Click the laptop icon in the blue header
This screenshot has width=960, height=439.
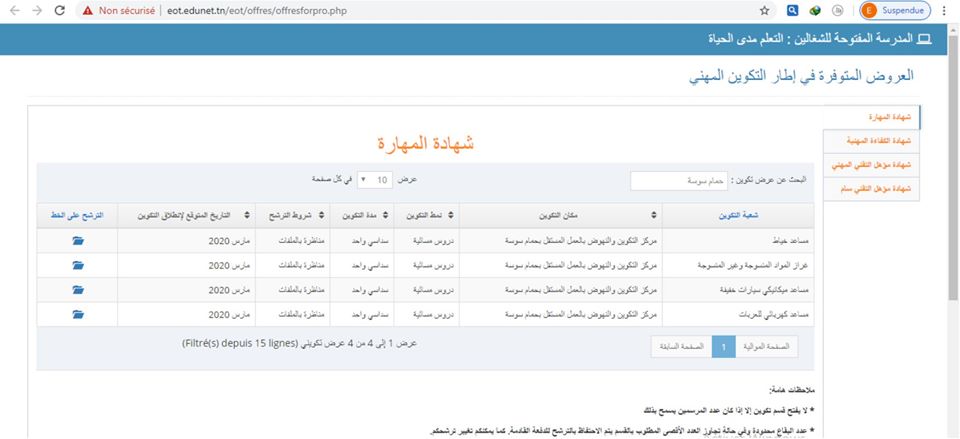pyautogui.click(x=924, y=39)
